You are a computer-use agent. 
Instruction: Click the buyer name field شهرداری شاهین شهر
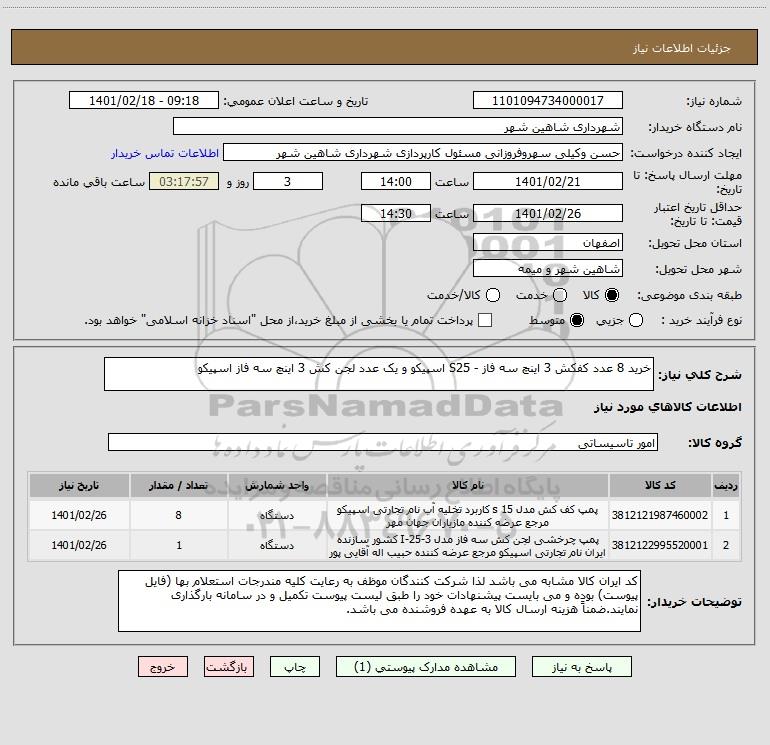point(398,126)
